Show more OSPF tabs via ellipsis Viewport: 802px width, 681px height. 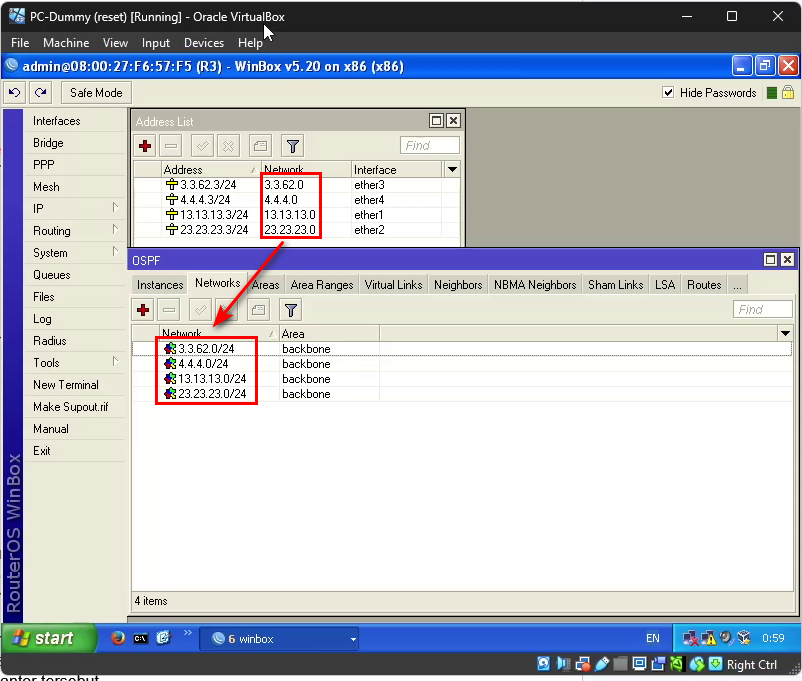pos(737,285)
